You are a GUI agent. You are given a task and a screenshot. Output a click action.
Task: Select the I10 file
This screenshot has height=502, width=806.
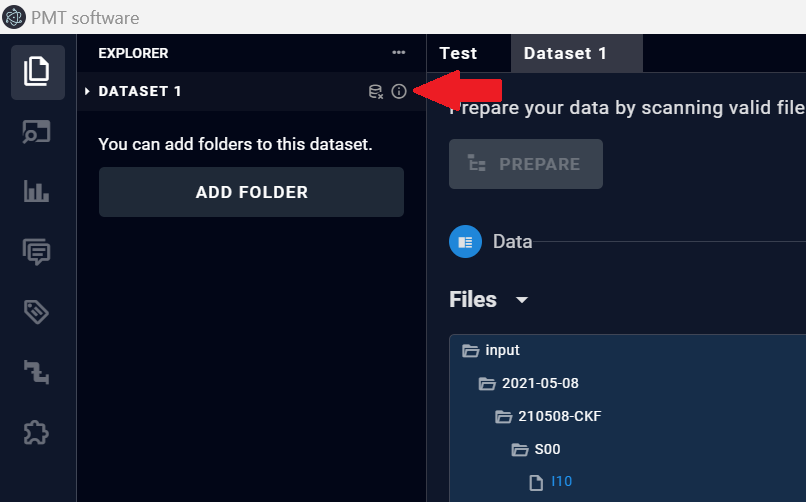pos(561,482)
